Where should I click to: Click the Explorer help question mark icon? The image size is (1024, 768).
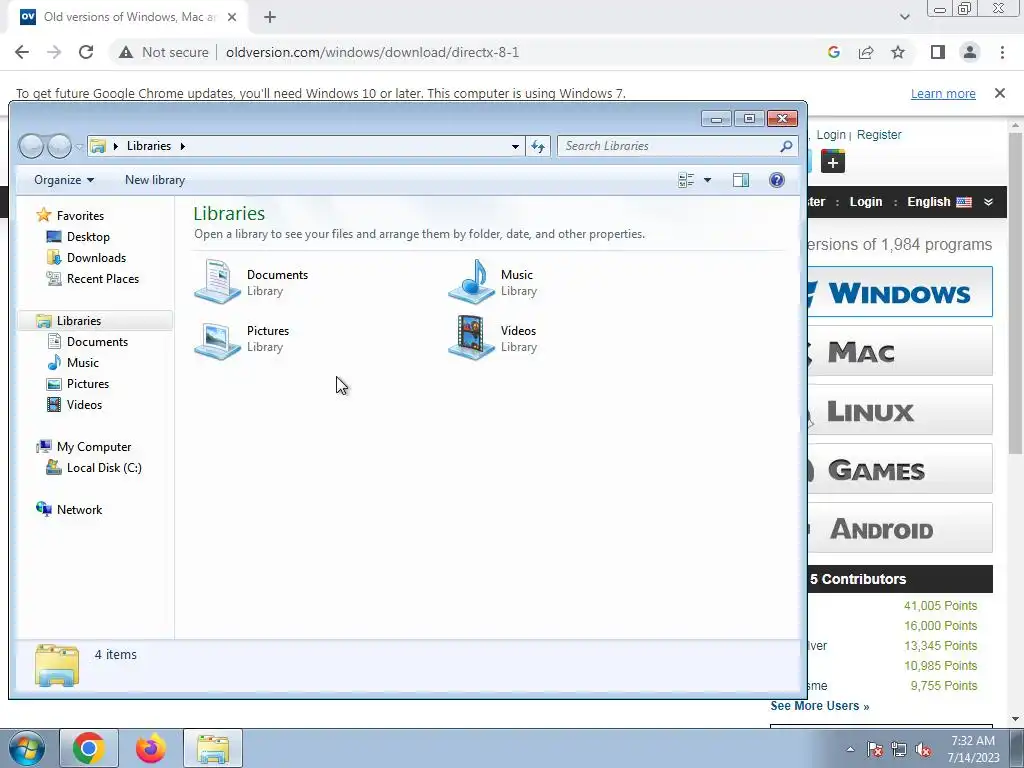click(x=776, y=180)
